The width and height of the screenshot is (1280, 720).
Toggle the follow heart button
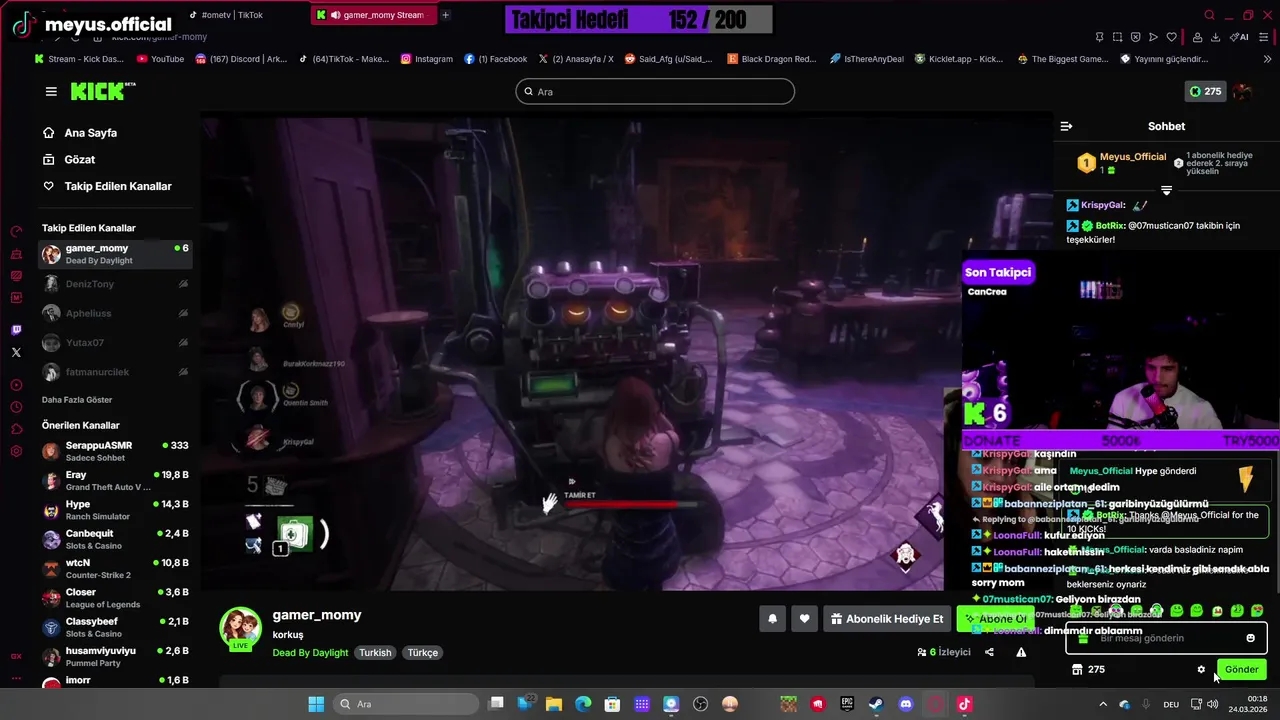click(x=804, y=619)
